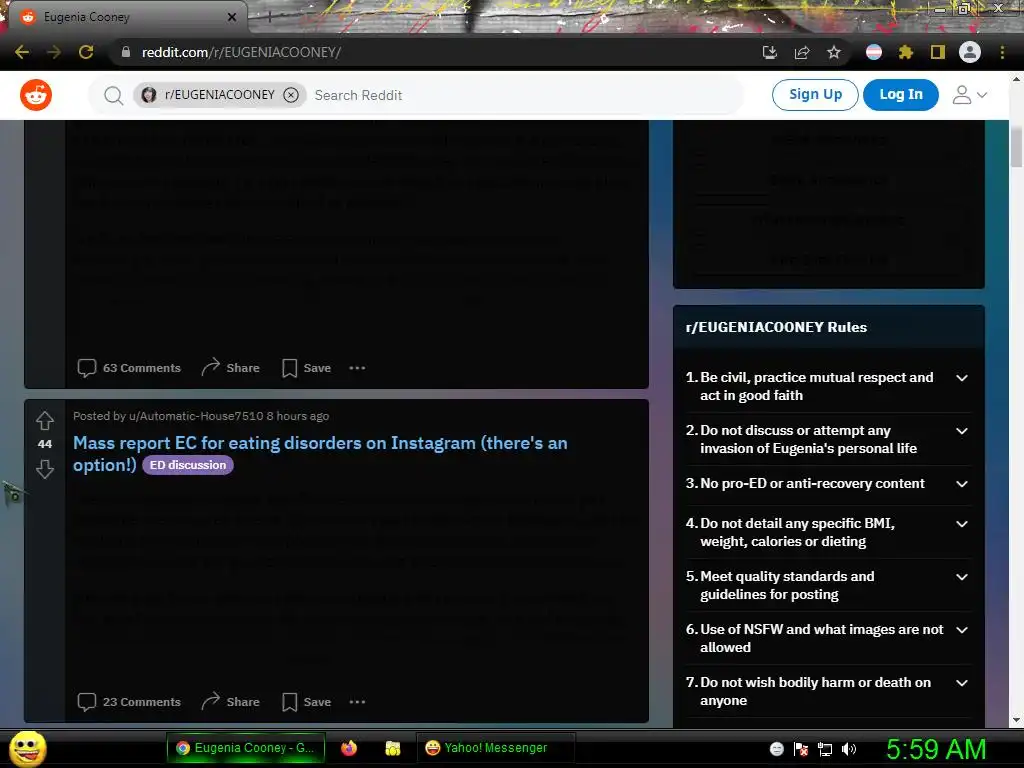Open the Chrome three-dot menu
Viewport: 1024px width, 768px height.
[1002, 52]
